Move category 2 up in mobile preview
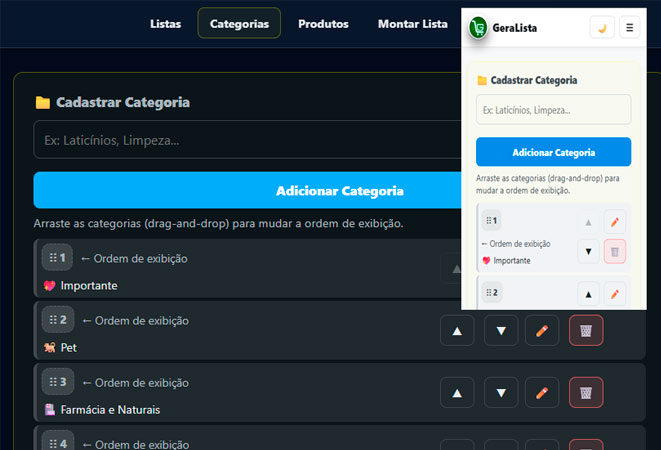The image size is (661, 450). click(588, 294)
